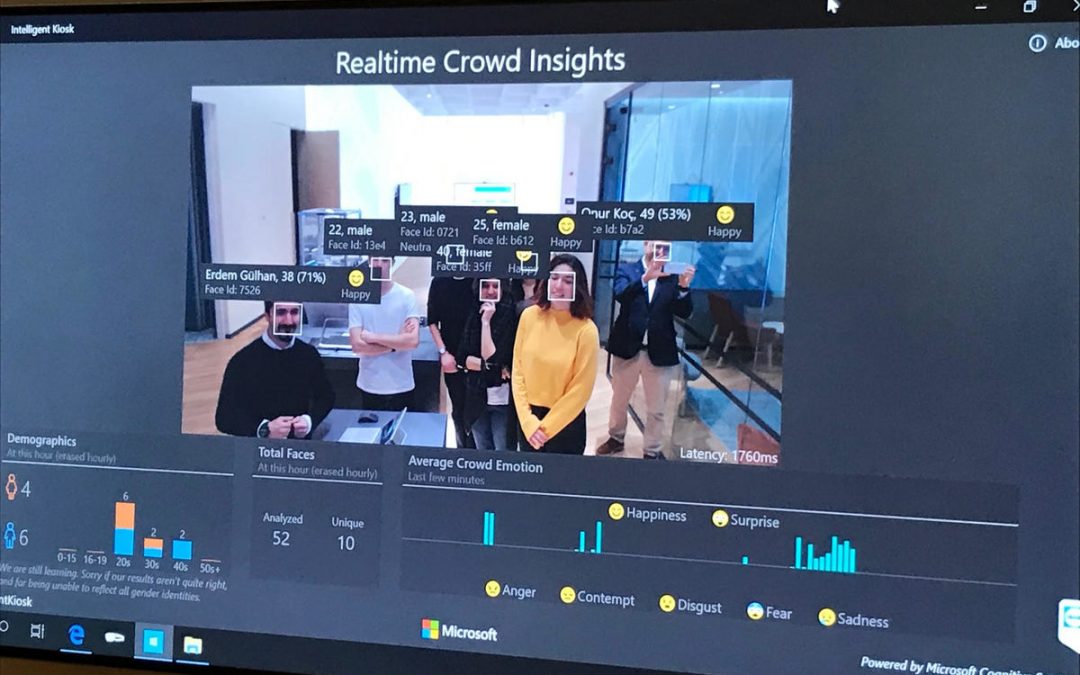Click the Unique count "10"
Image resolution: width=1080 pixels, height=675 pixels.
click(x=346, y=543)
